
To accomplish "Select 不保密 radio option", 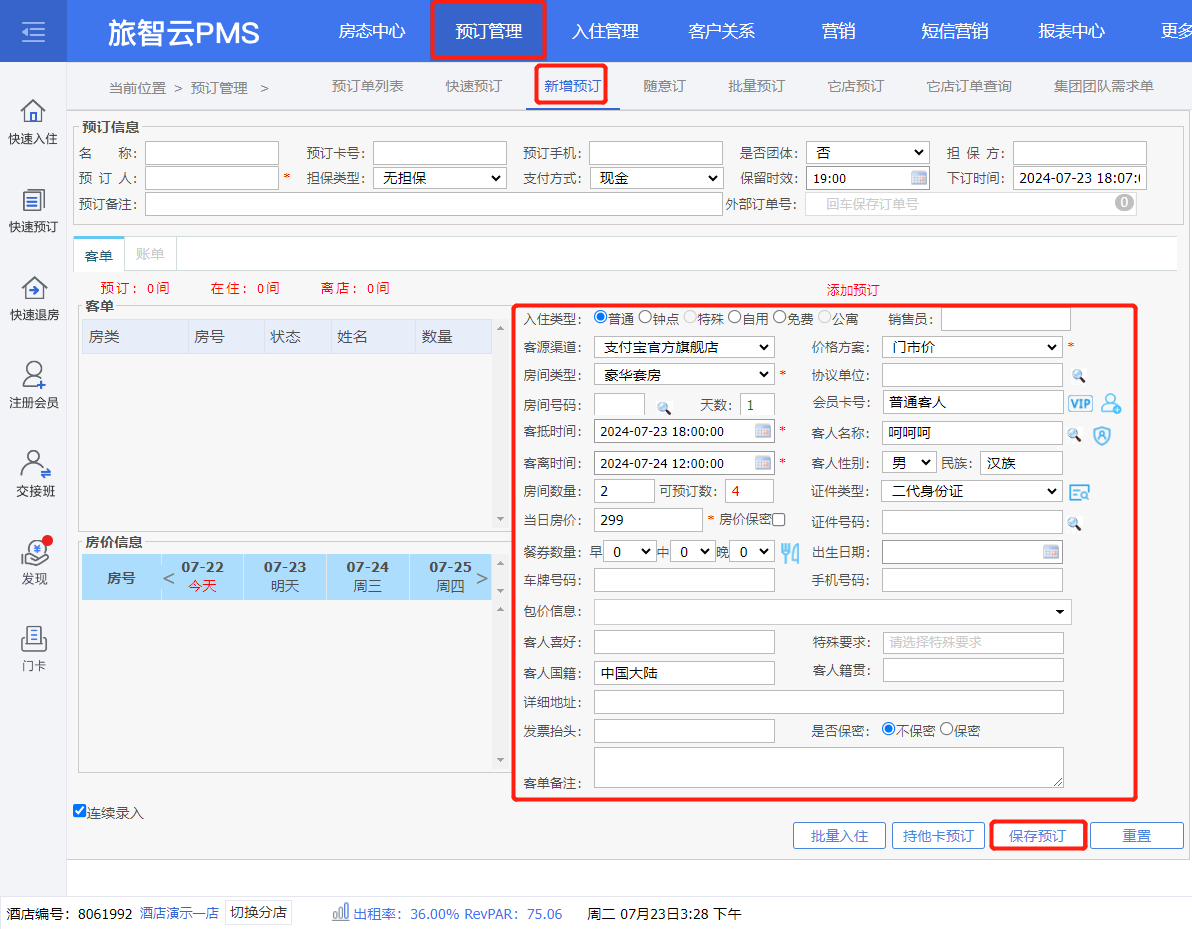I will [x=888, y=729].
